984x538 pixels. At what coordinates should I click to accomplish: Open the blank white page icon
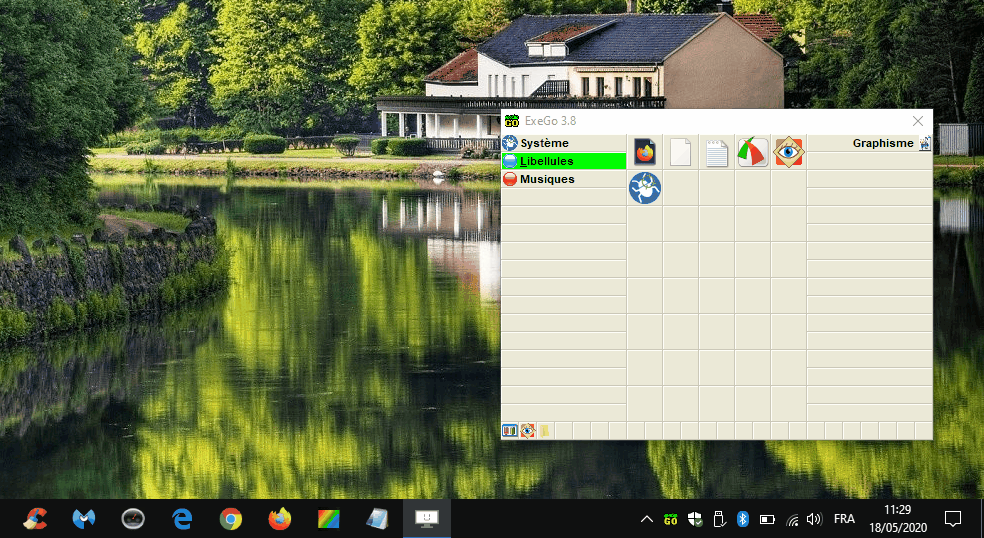point(680,152)
